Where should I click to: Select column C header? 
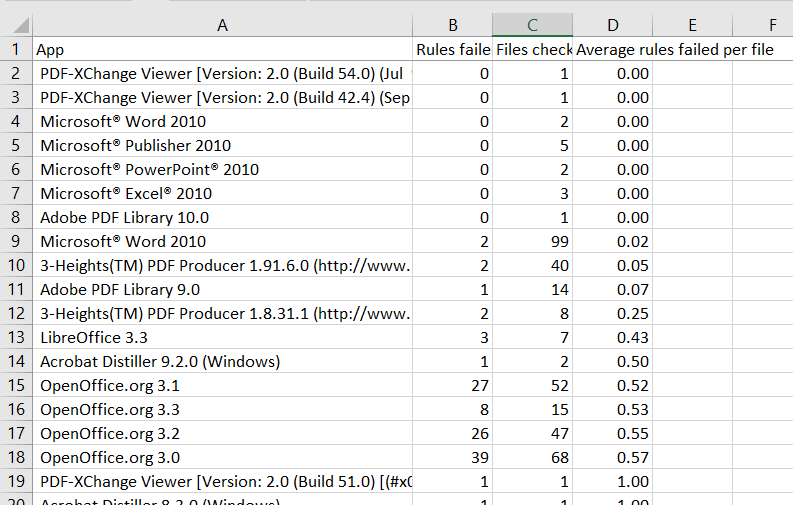point(533,25)
